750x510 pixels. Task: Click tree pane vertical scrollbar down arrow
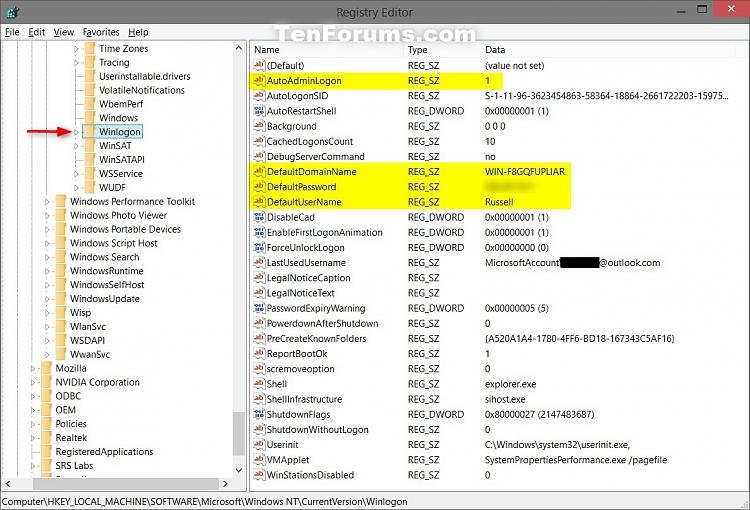pyautogui.click(x=239, y=470)
